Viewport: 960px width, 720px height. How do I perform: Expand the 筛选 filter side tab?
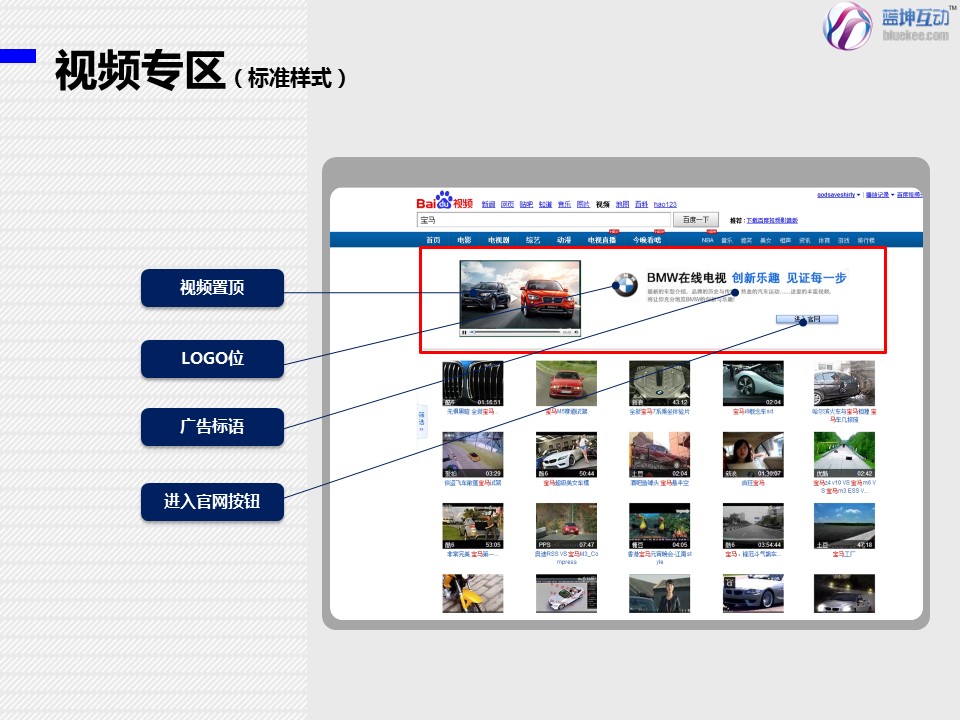point(421,421)
